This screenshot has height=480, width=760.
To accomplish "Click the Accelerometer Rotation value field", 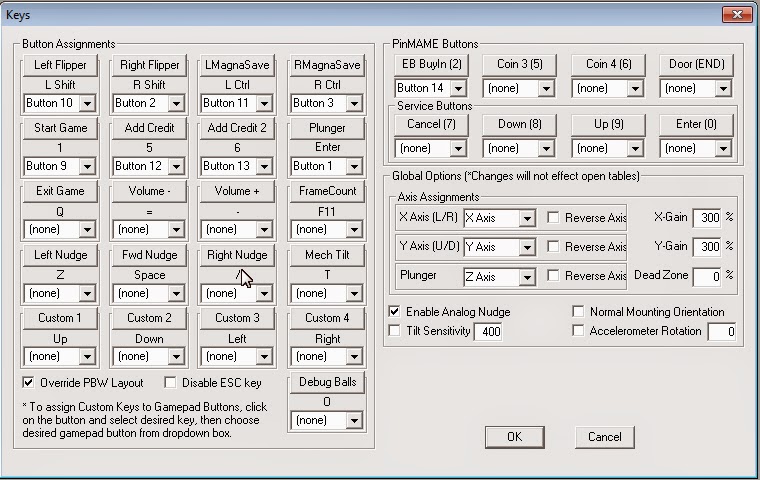I will 722,332.
